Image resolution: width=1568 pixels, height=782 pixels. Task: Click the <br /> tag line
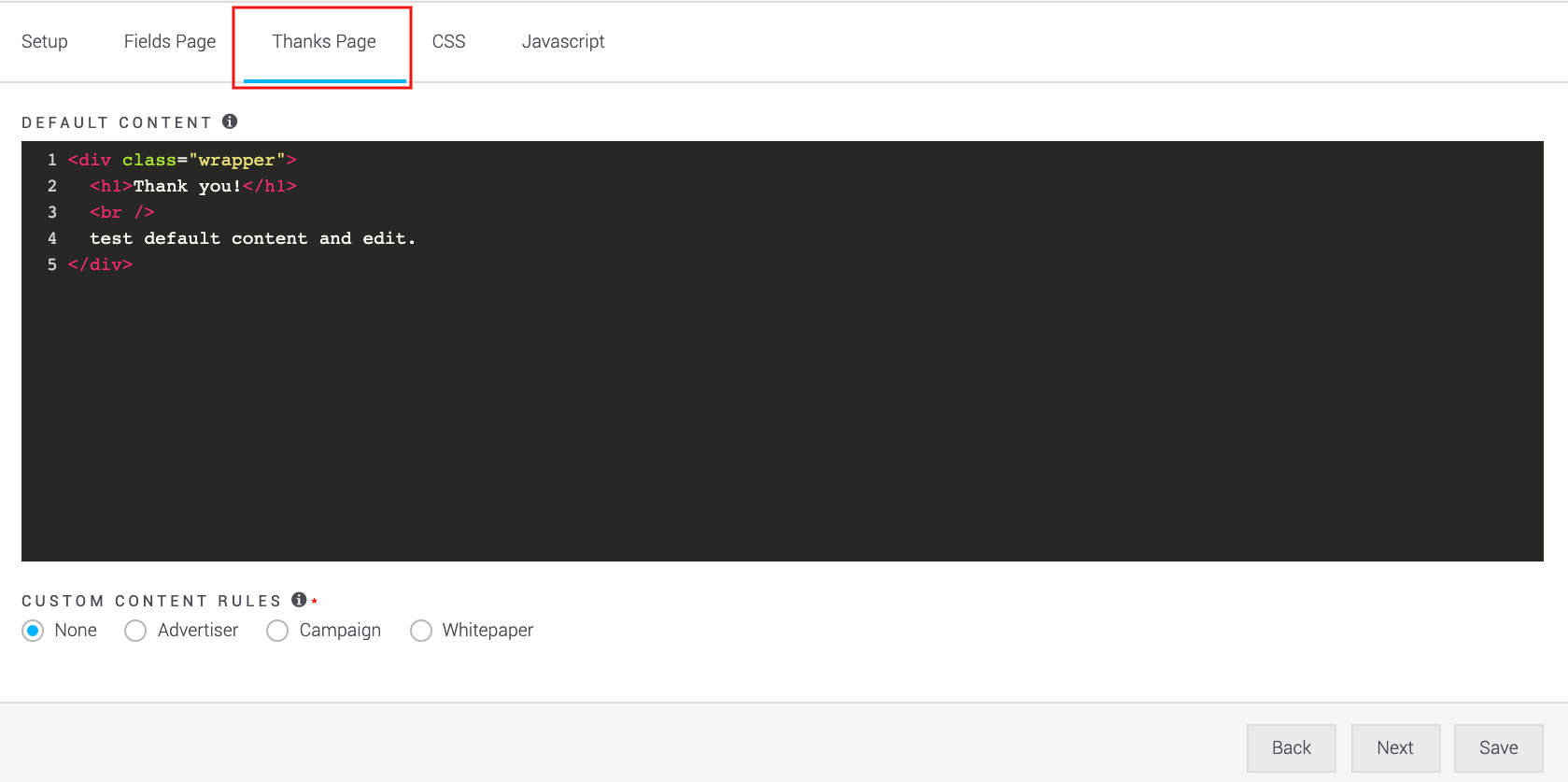122,212
